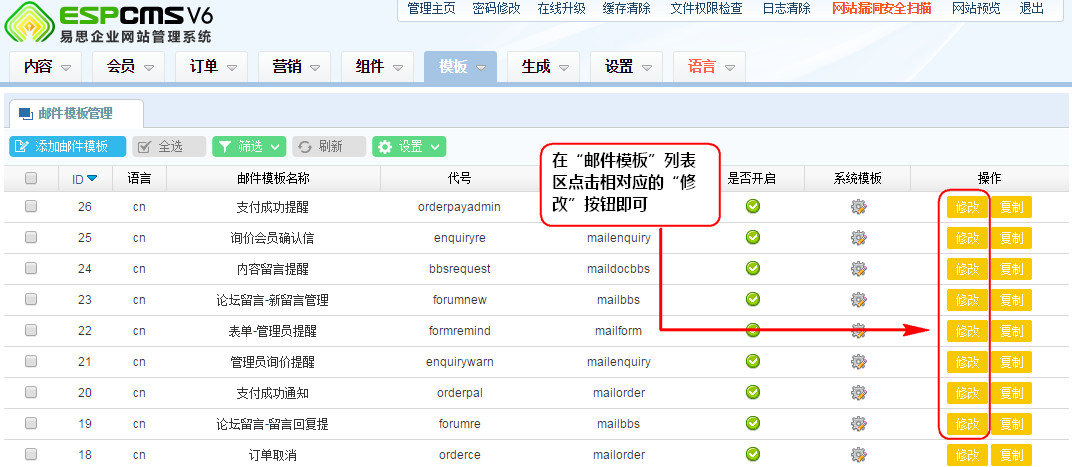Open the 模板 menu dropdown
This screenshot has height=467, width=1072.
(461, 67)
